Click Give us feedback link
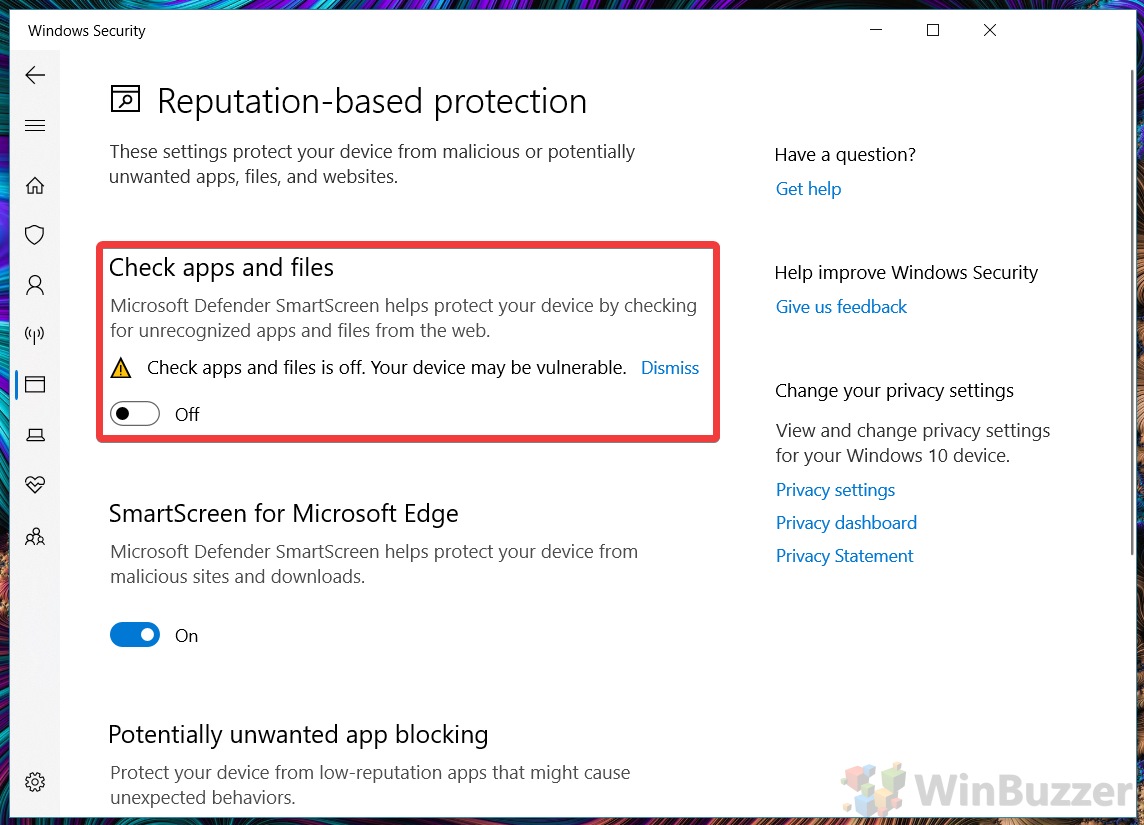Screen dimensions: 1144x825 [x=841, y=307]
